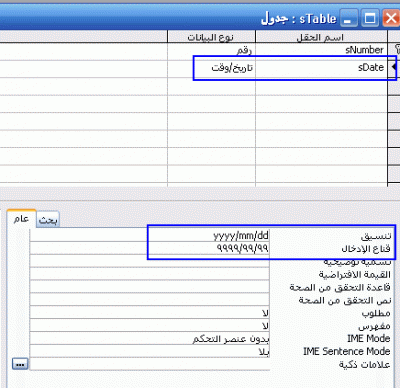
Task: Click the مفهرس property value لا
Action: click(x=149, y=325)
